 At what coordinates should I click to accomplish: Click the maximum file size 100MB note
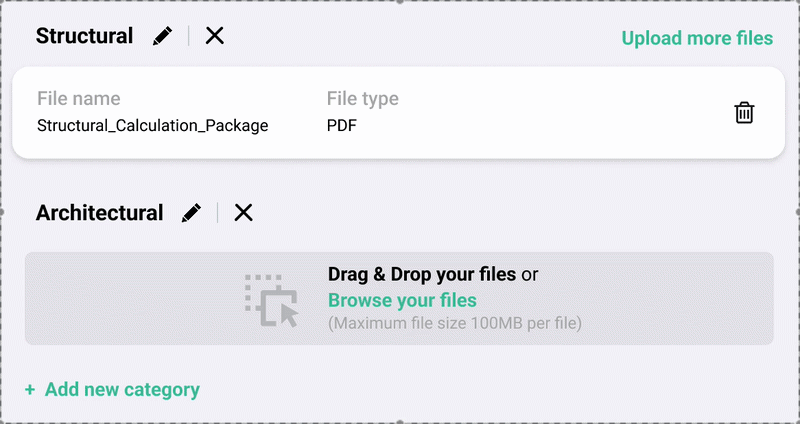(454, 323)
